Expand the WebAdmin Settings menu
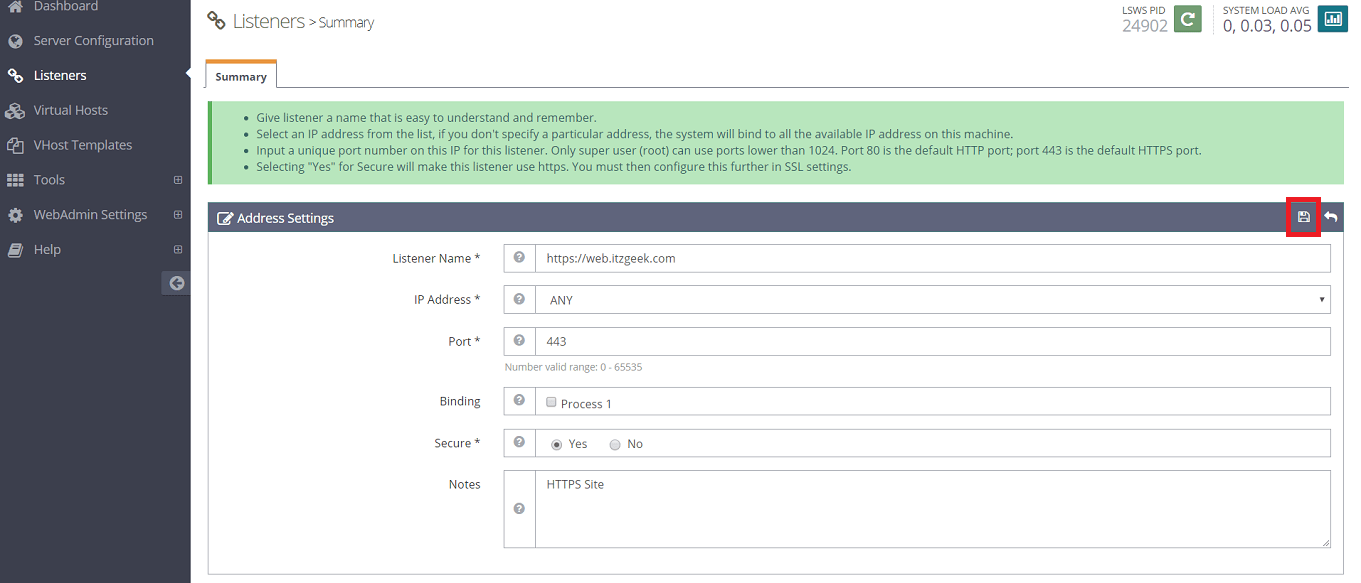This screenshot has height=583, width=1361. coord(178,215)
